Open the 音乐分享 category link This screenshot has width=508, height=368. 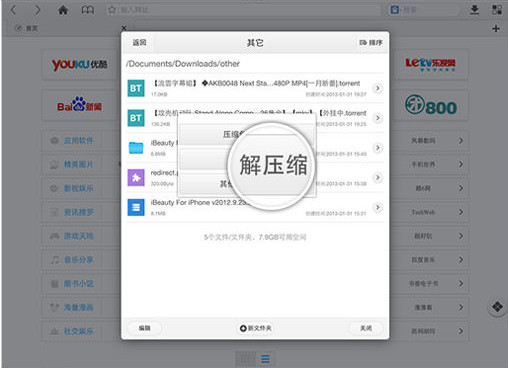[78, 260]
